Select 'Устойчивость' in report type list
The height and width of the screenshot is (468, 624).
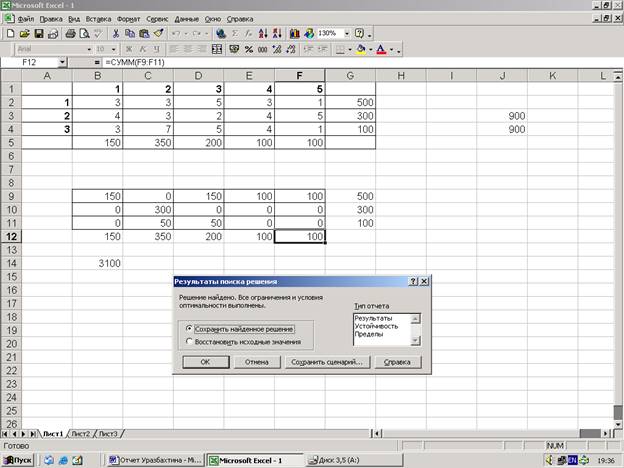(375, 326)
